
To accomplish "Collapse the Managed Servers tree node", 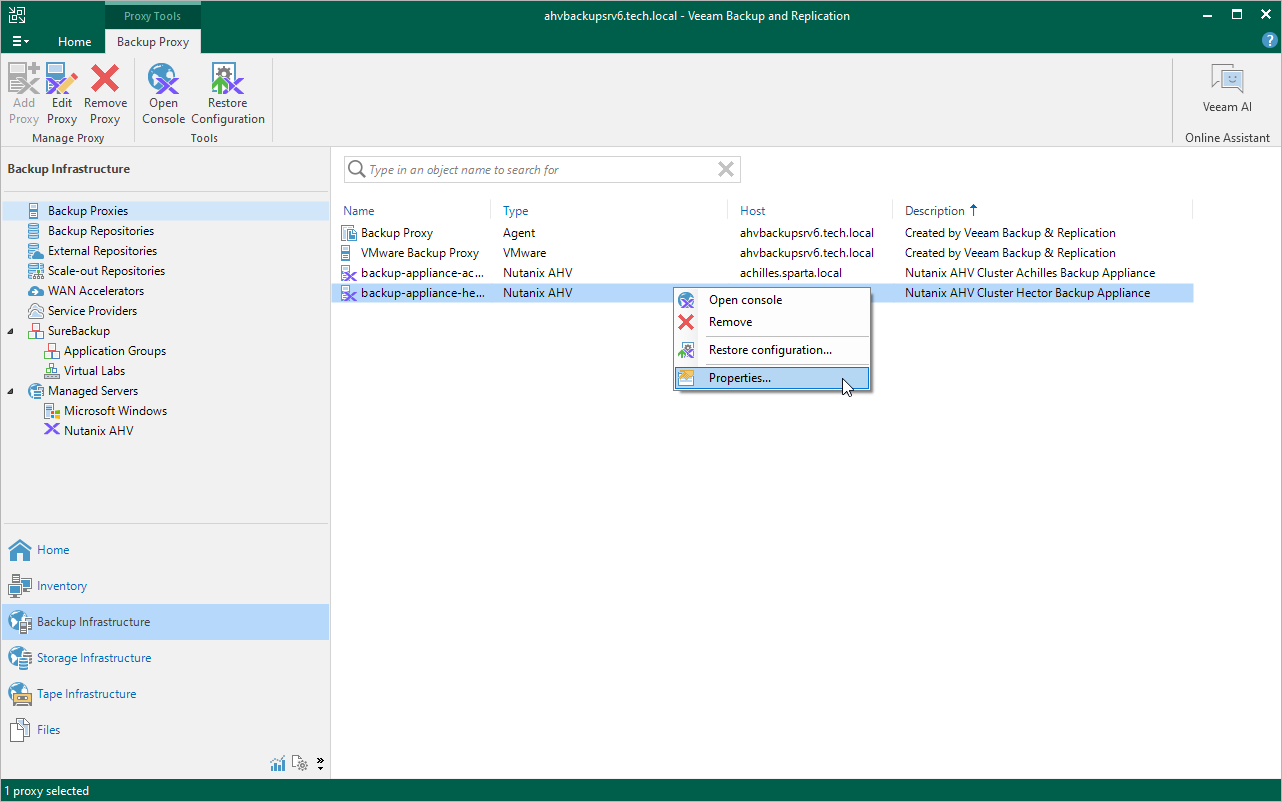I will coord(11,391).
